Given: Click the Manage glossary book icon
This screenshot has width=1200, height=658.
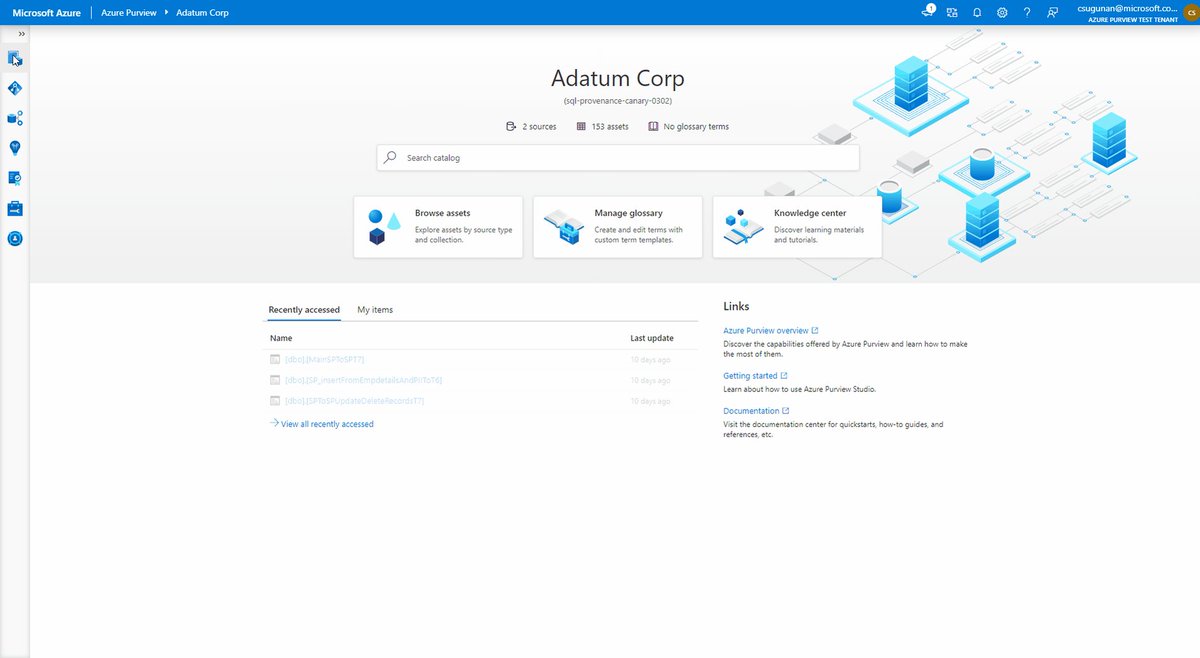Looking at the screenshot, I should [x=563, y=228].
